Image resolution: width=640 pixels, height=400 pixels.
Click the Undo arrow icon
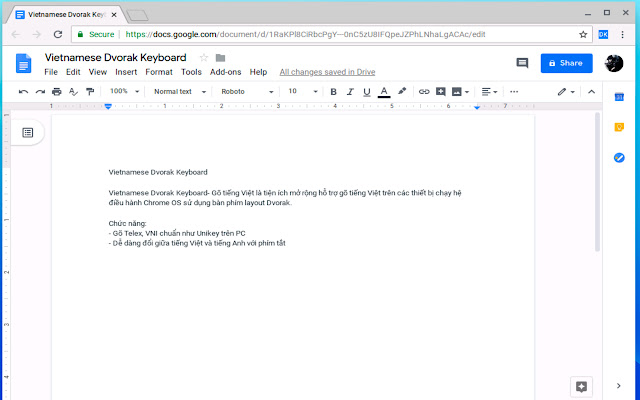coord(23,92)
